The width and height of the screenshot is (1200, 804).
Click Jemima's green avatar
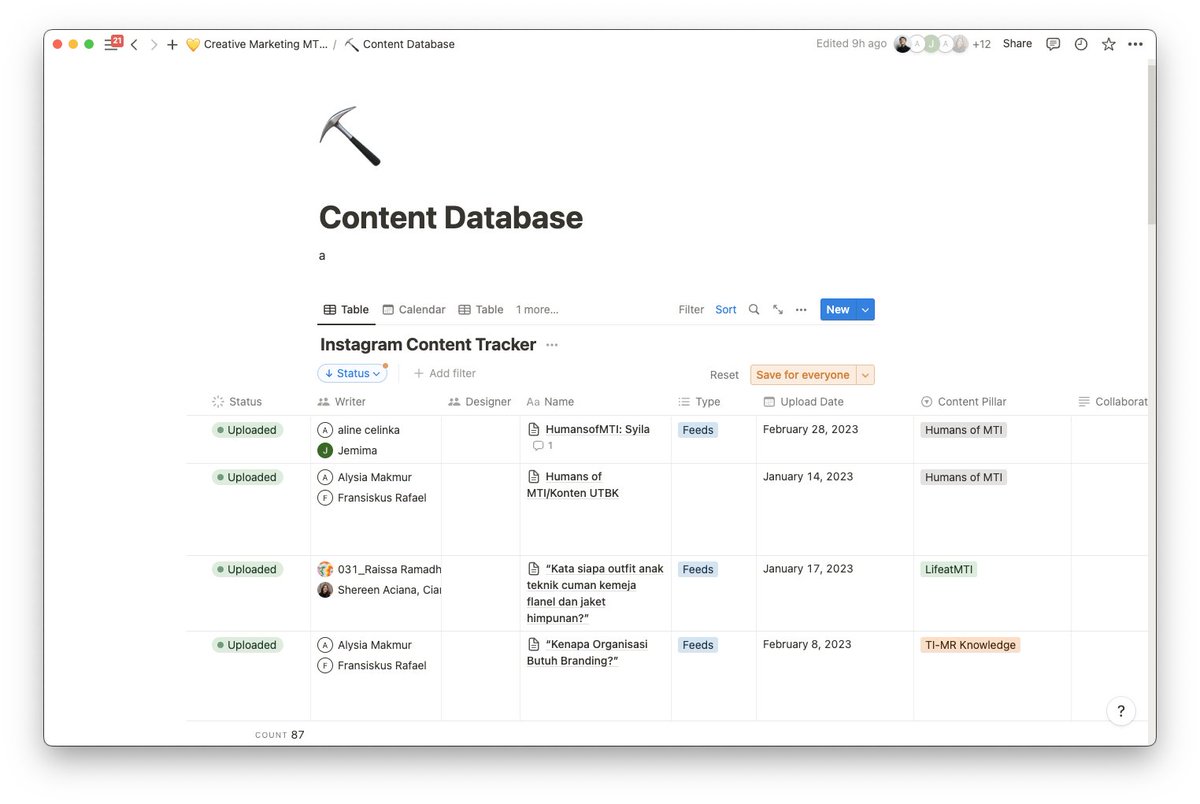(325, 451)
